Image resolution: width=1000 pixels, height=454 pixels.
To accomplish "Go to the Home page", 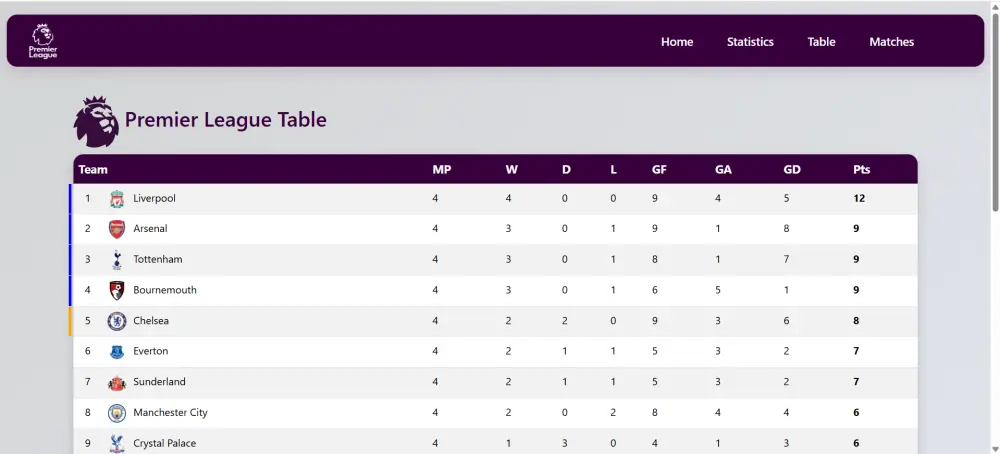I will click(677, 42).
